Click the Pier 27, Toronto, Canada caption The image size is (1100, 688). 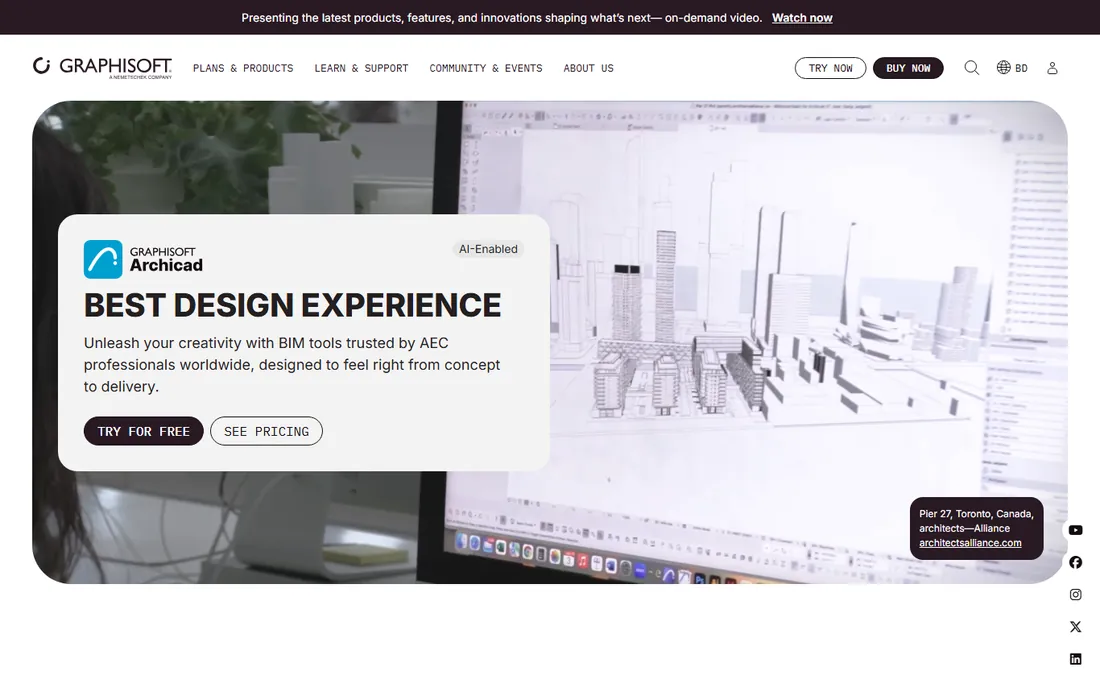977,513
